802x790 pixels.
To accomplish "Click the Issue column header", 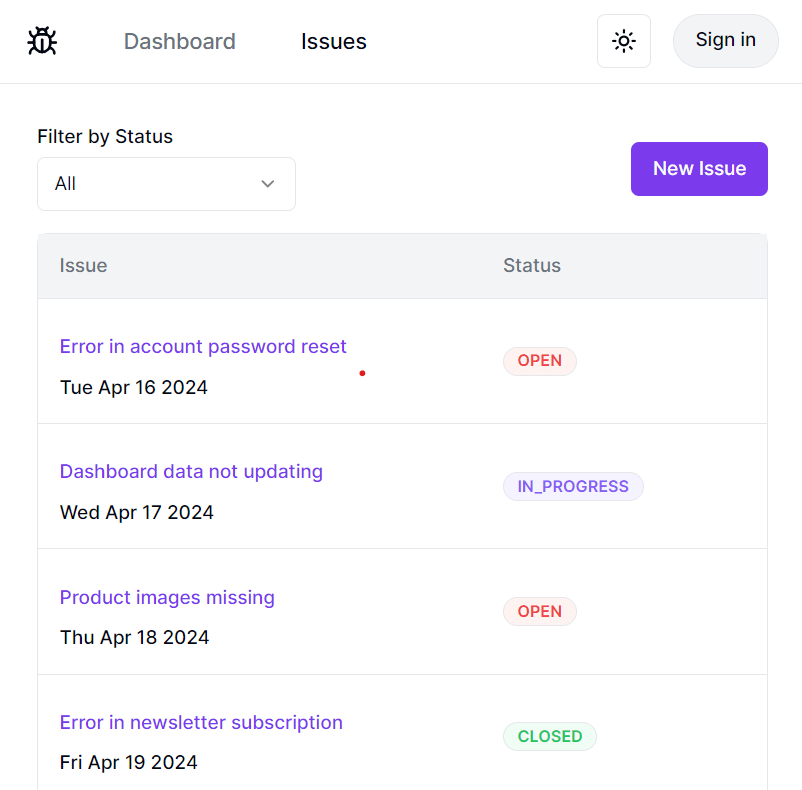I will point(83,265).
